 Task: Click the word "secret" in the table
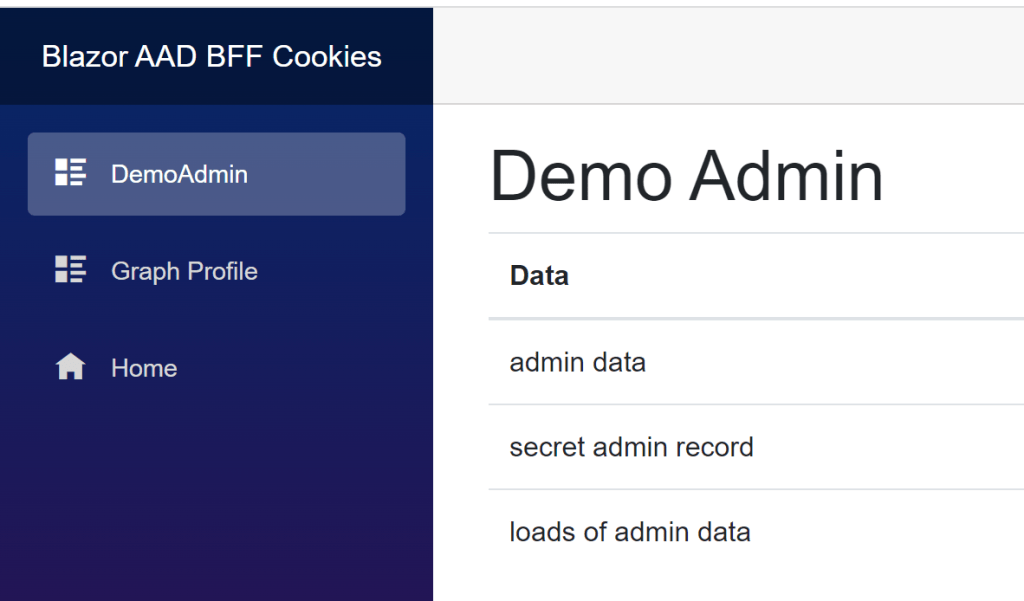547,447
